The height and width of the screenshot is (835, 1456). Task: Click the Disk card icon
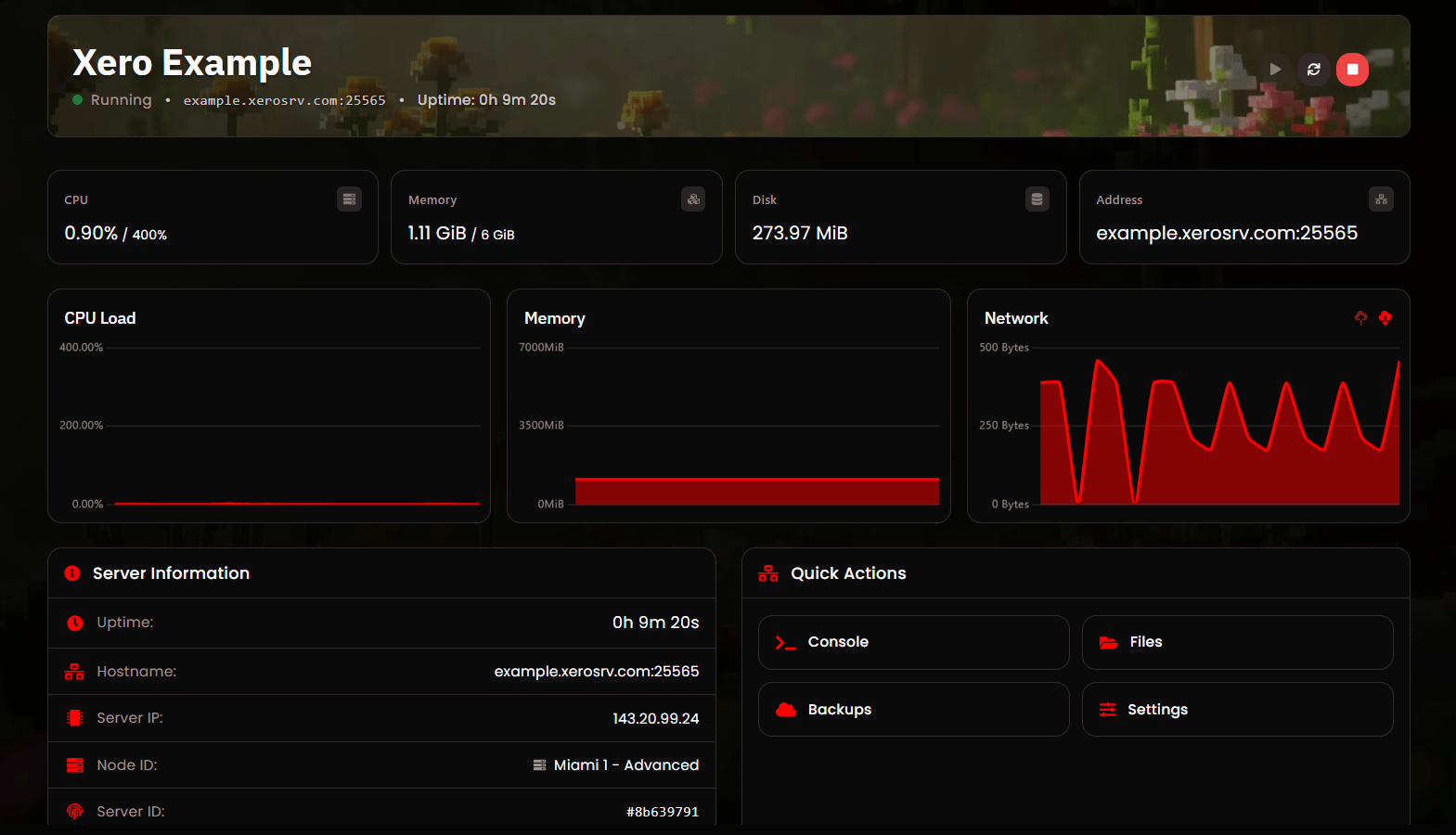pyautogui.click(x=1037, y=199)
